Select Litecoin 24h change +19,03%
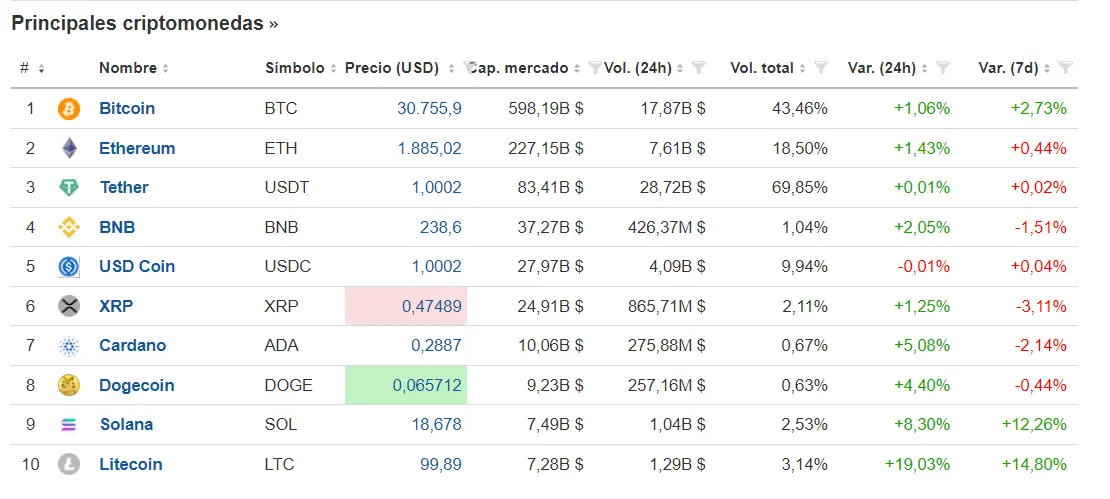1110x499 pixels. [917, 464]
